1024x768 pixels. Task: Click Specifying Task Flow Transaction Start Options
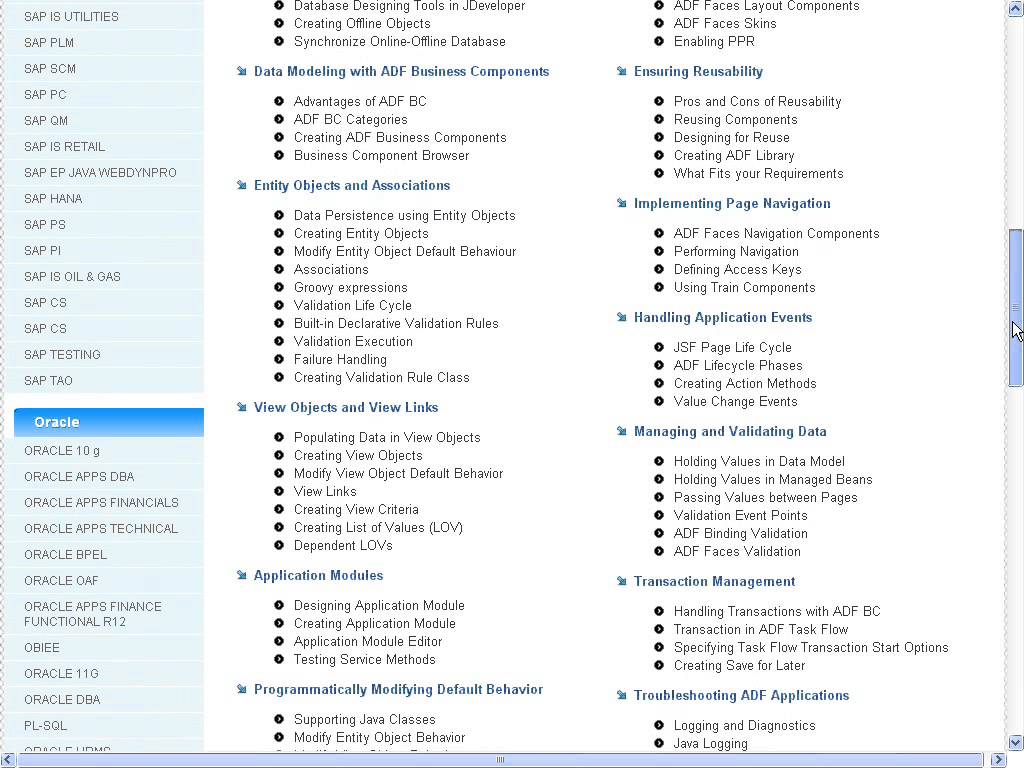click(811, 648)
